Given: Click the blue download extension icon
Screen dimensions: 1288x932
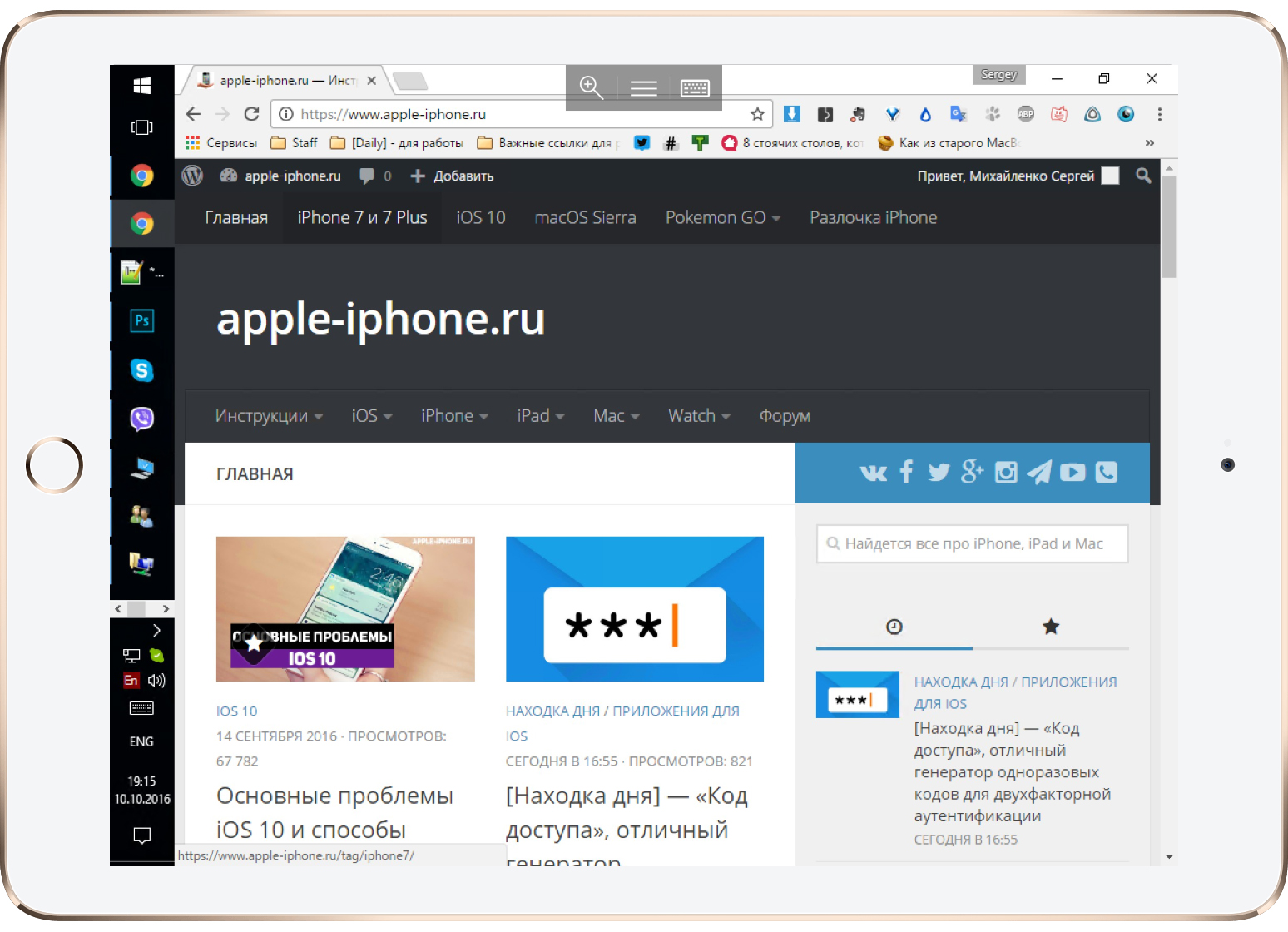Looking at the screenshot, I should click(792, 114).
